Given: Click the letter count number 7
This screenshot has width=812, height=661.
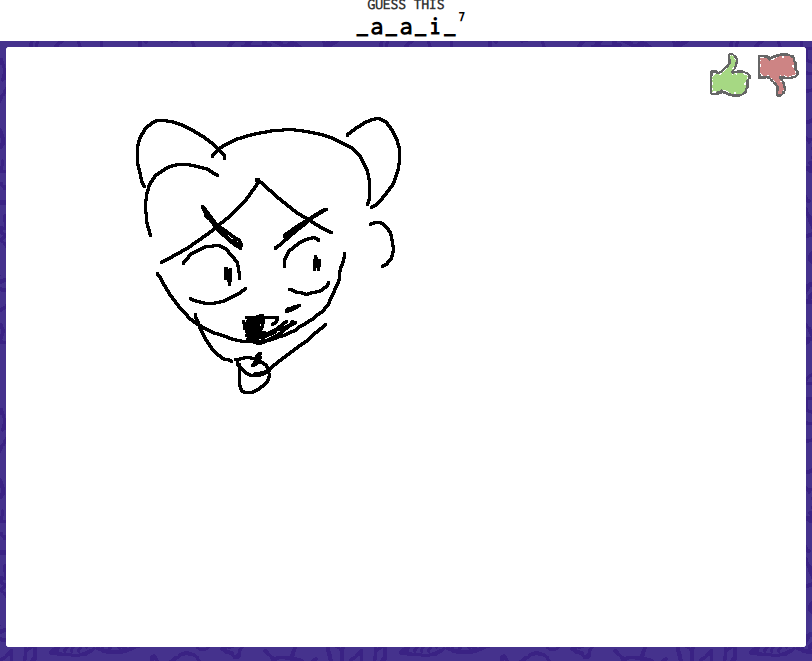Looking at the screenshot, I should [x=462, y=16].
